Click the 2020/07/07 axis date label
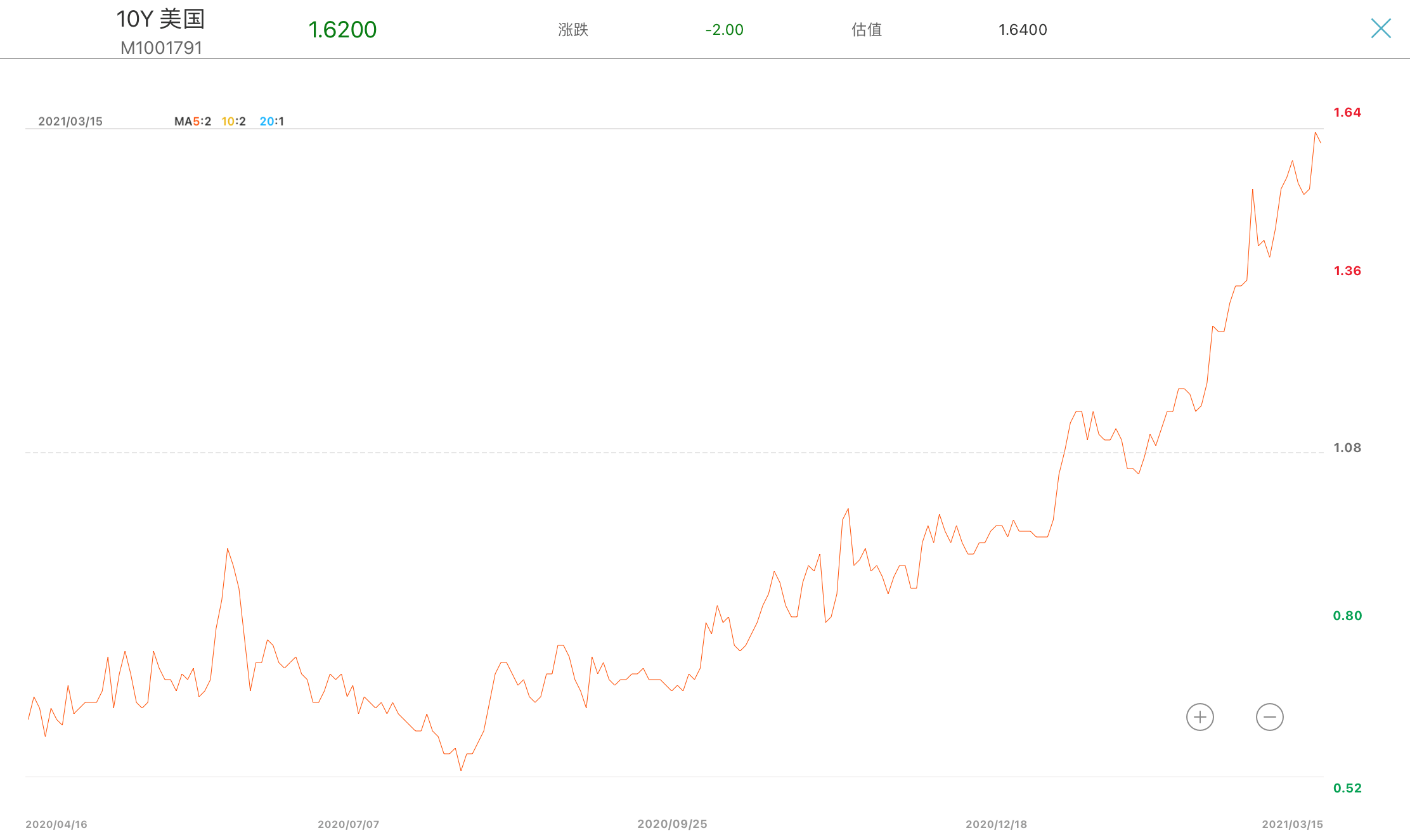The height and width of the screenshot is (840, 1410). (348, 824)
